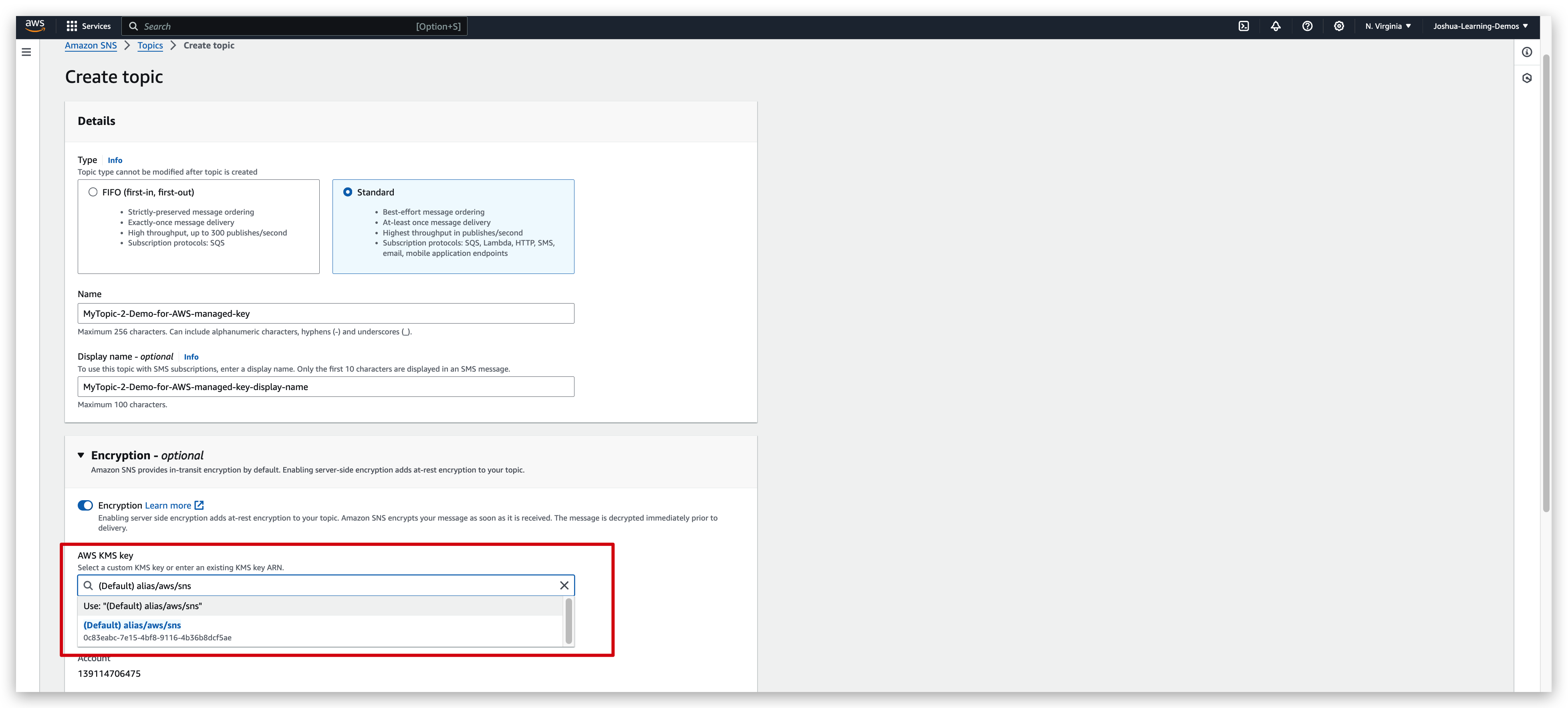Open the N. Virginia region dropdown
This screenshot has width=1568, height=708.
[1388, 26]
